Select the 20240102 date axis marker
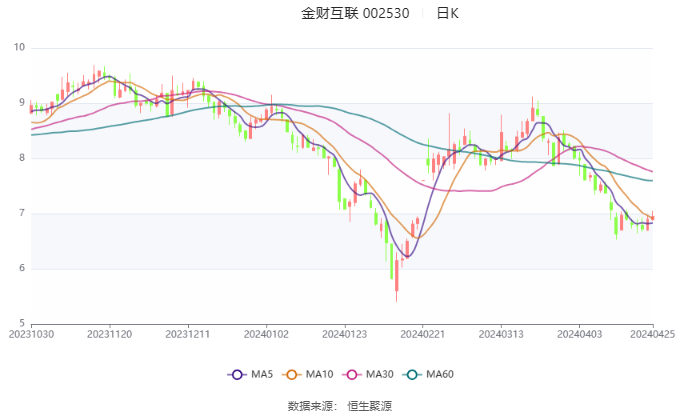The height and width of the screenshot is (413, 680). tap(266, 334)
